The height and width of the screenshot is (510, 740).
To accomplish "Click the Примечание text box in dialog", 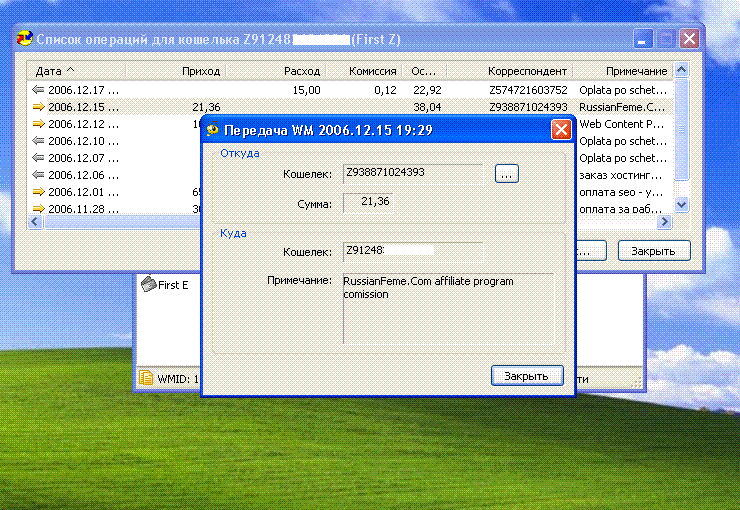I will (447, 308).
